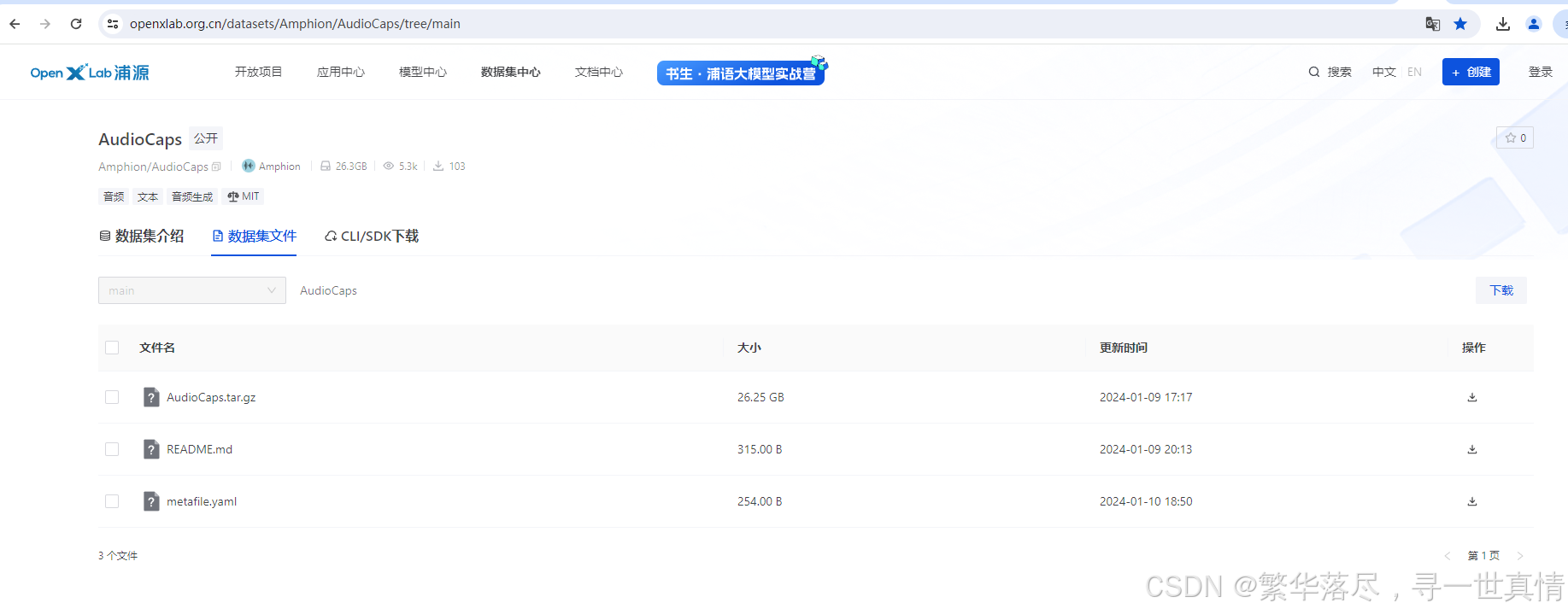Click the 文件名 column header
This screenshot has height=614, width=1568.
click(x=157, y=348)
